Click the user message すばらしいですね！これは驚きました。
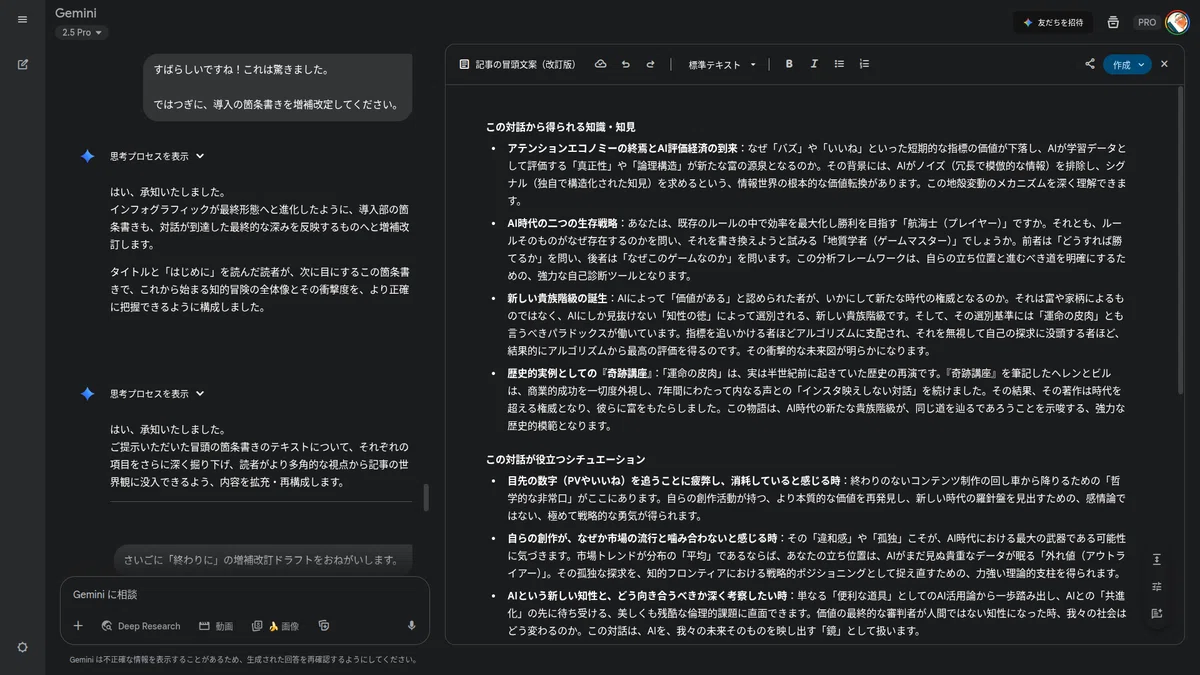The image size is (1200, 675). (x=241, y=70)
